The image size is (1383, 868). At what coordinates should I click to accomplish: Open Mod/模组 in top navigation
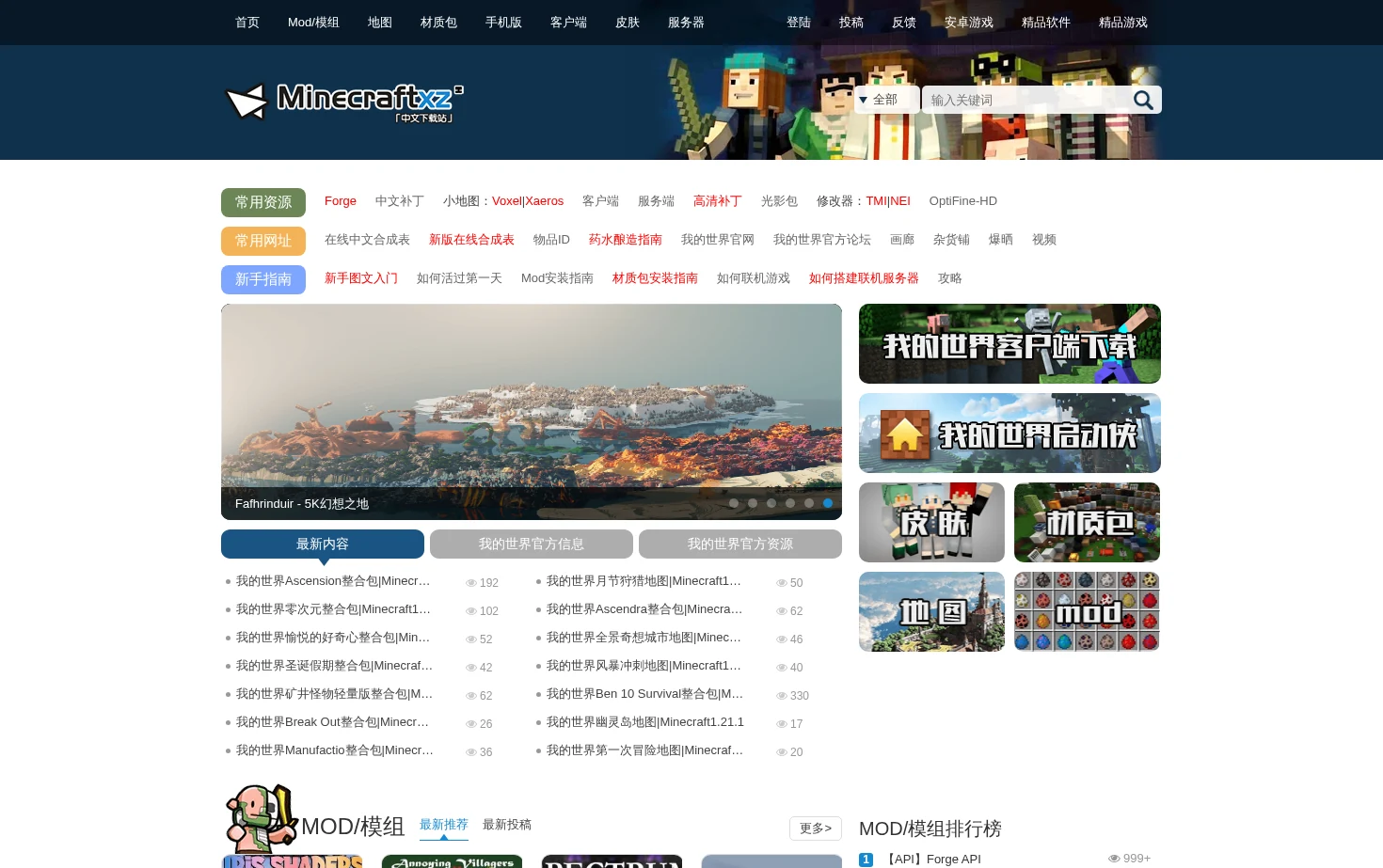[313, 23]
